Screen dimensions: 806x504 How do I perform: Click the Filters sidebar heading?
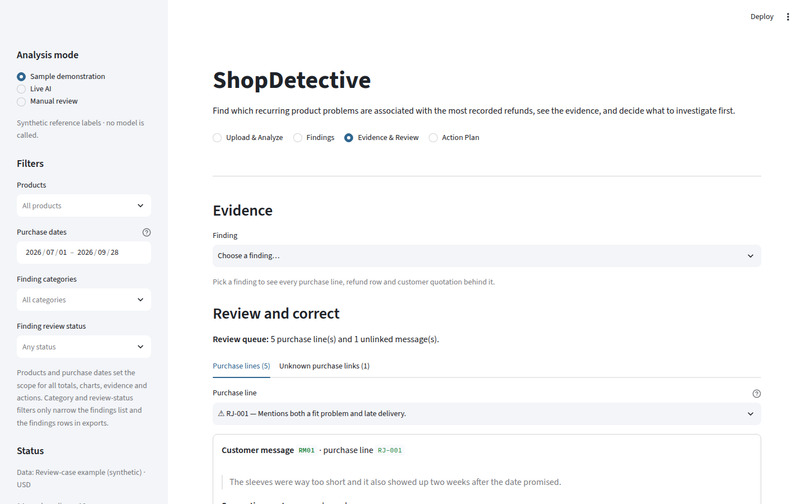coord(30,164)
